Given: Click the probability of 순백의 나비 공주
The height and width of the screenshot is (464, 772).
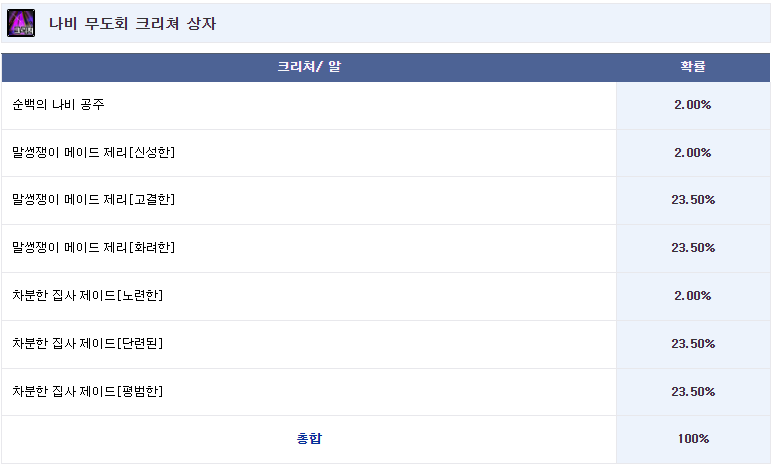Looking at the screenshot, I should click(692, 104).
